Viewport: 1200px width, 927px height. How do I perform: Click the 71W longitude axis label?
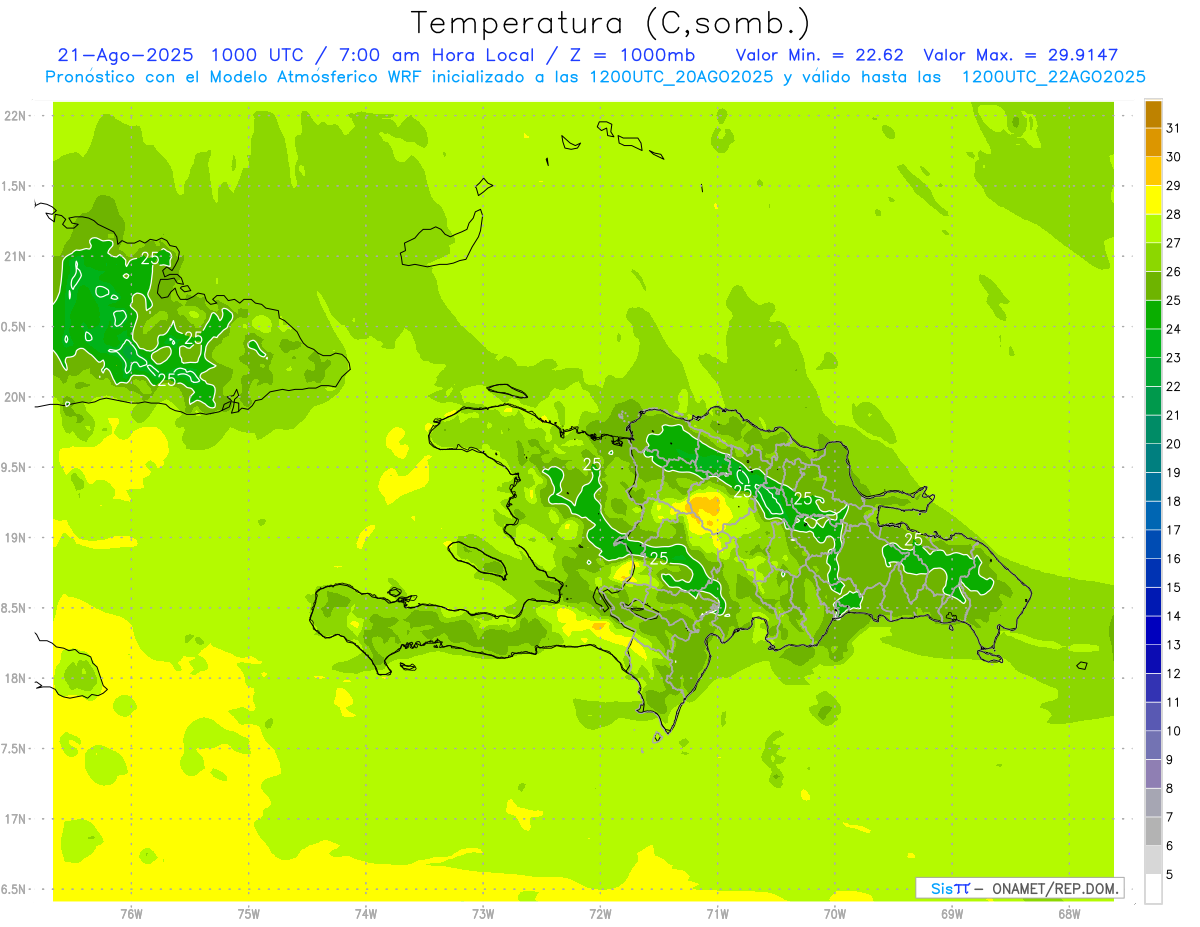coord(717,913)
